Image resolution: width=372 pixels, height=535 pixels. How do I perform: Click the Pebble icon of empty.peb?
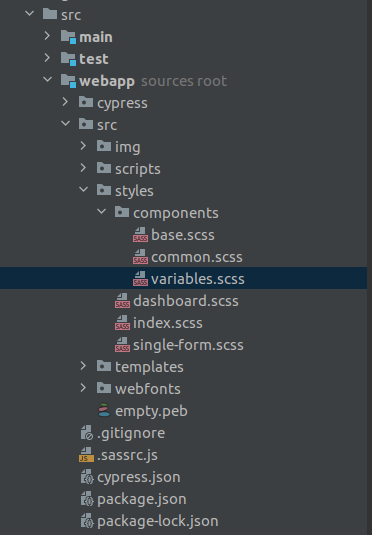tap(104, 410)
